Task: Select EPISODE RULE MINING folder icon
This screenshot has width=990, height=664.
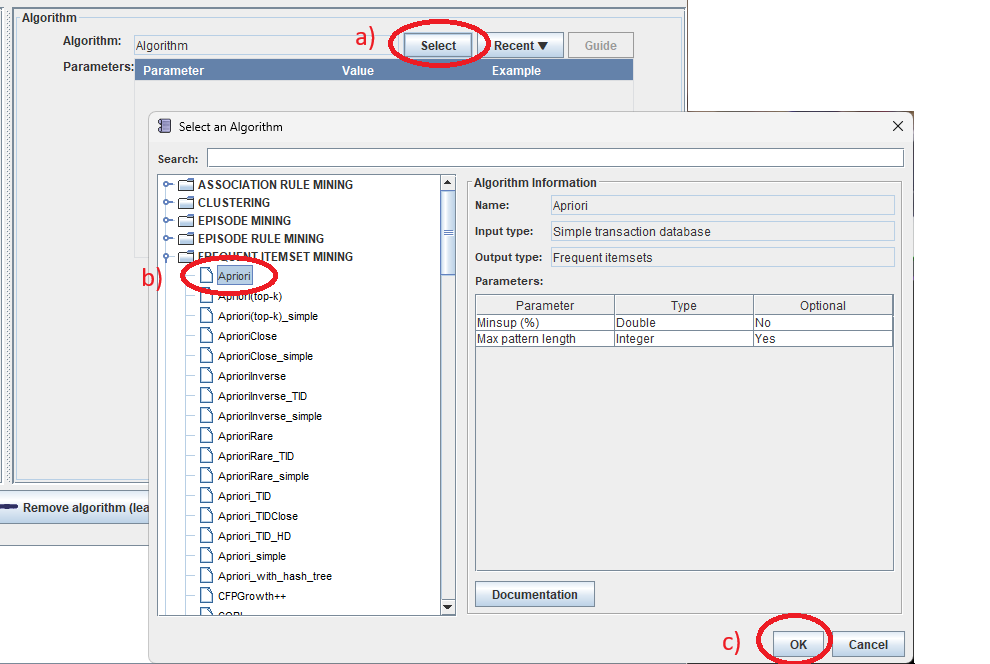Action: [x=186, y=239]
